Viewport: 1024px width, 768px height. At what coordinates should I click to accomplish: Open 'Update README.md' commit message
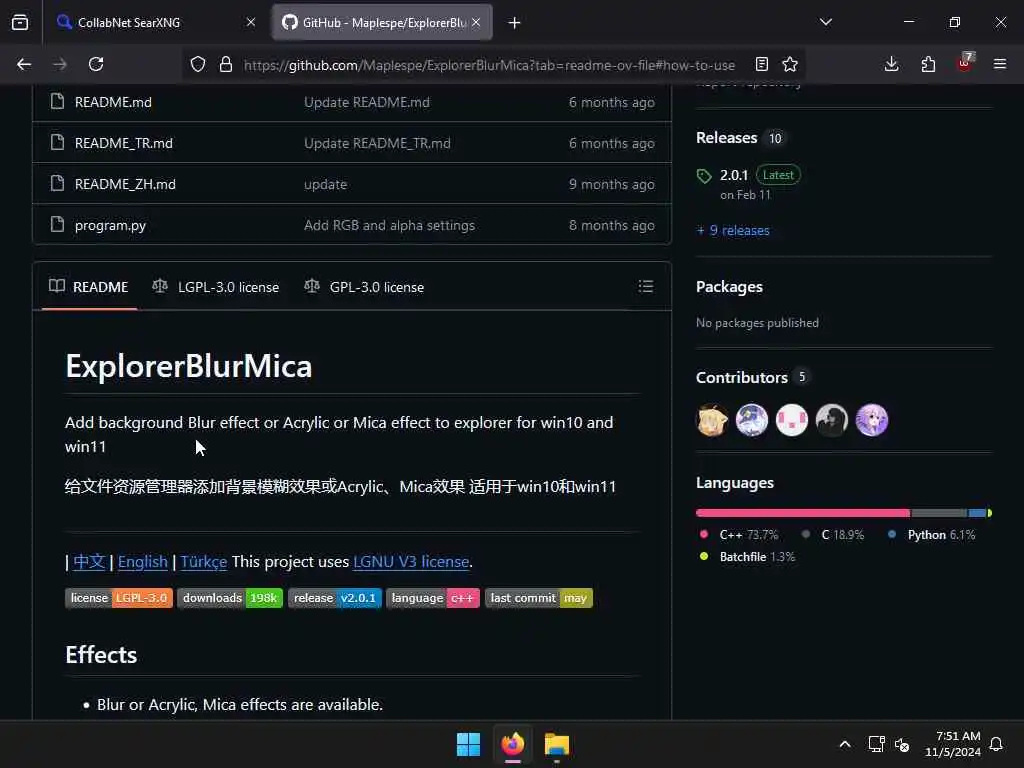pyautogui.click(x=366, y=103)
